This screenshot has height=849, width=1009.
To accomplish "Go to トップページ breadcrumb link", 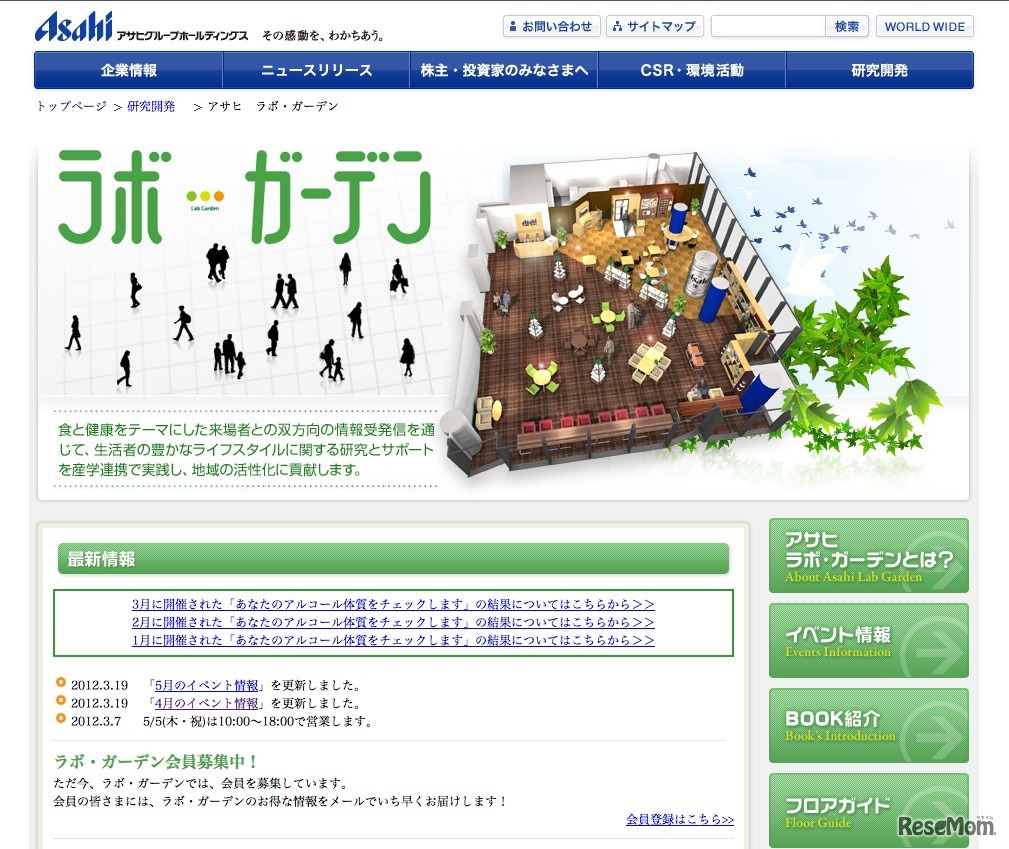I will pyautogui.click(x=71, y=106).
